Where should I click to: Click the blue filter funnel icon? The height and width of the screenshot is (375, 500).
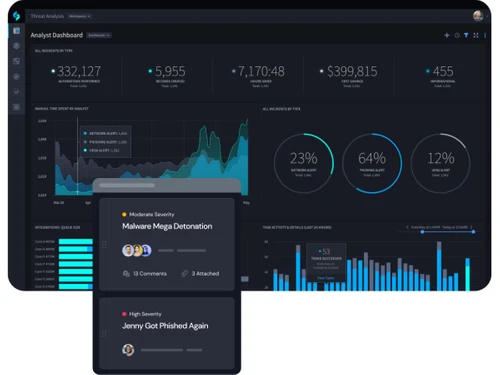466,35
